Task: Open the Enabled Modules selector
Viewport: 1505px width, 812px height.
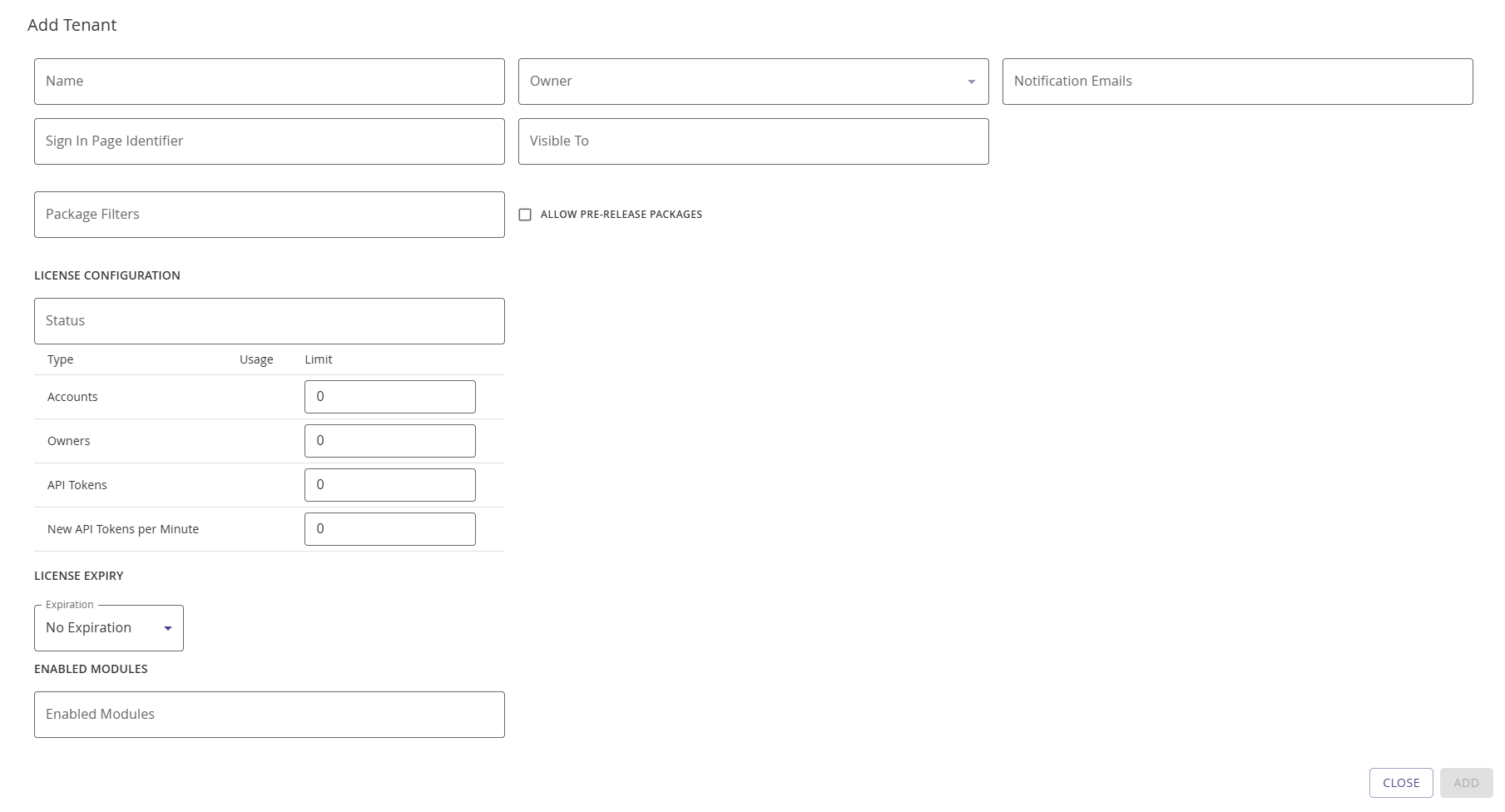Action: point(269,714)
